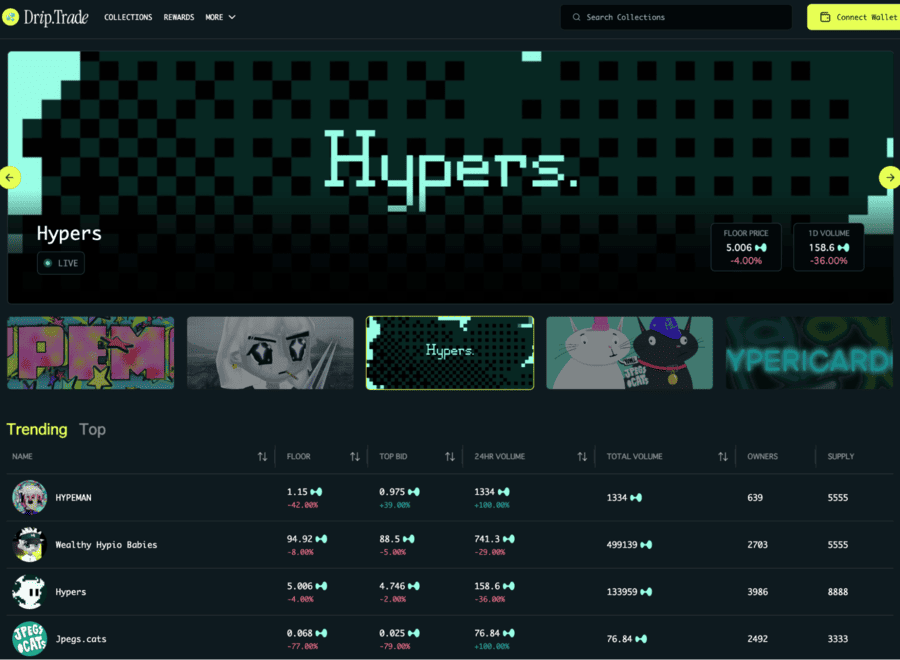Open Jpegs.cats collection avatar
Screen dimensions: 900x660
coord(29,638)
